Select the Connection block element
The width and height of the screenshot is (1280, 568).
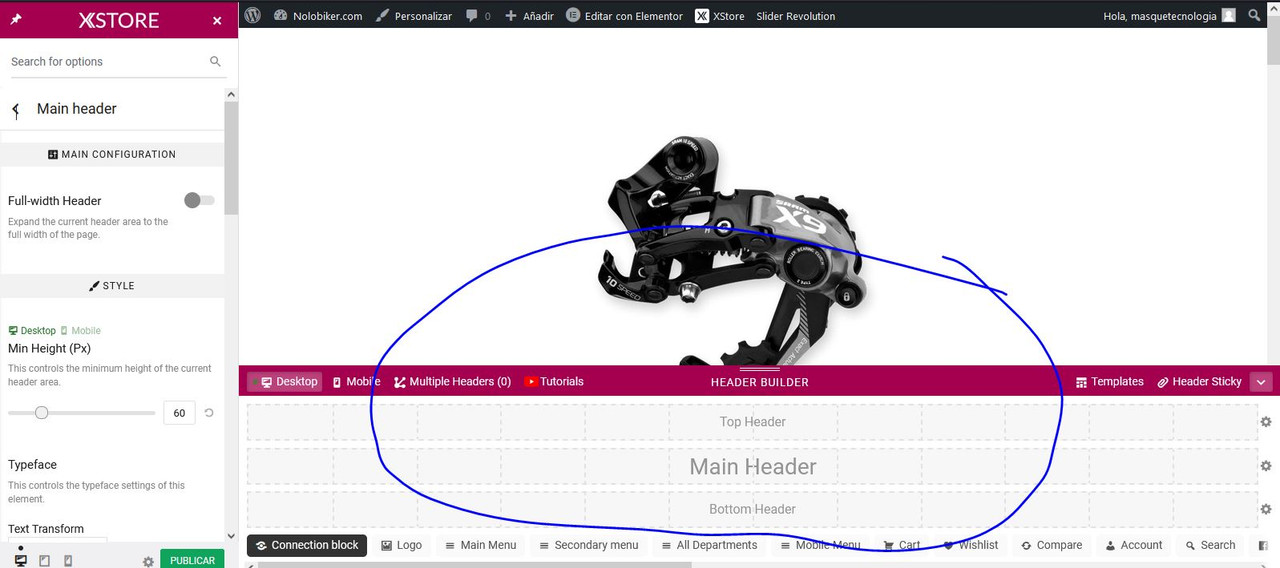(307, 545)
